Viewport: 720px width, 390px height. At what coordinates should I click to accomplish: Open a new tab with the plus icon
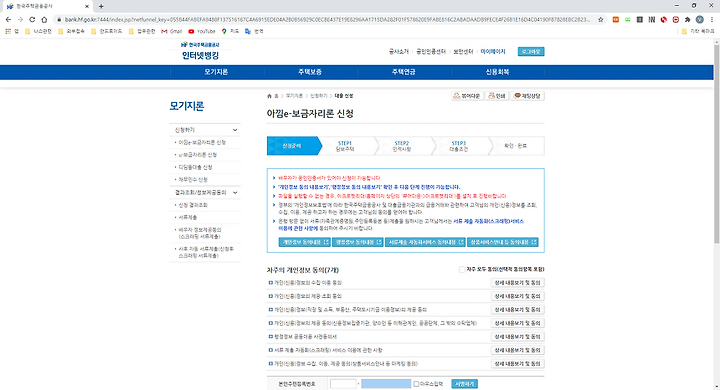pyautogui.click(x=101, y=6)
